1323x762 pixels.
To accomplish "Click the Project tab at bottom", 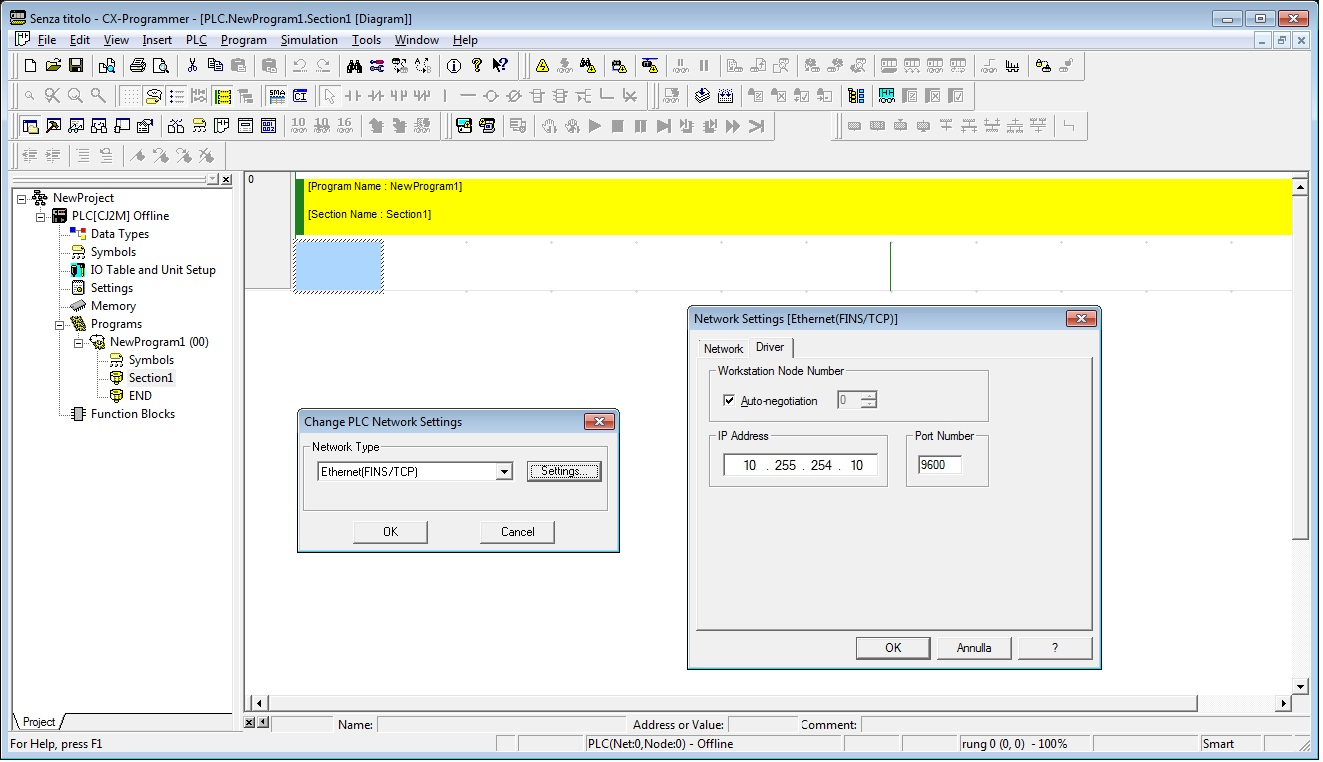I will coord(38,722).
